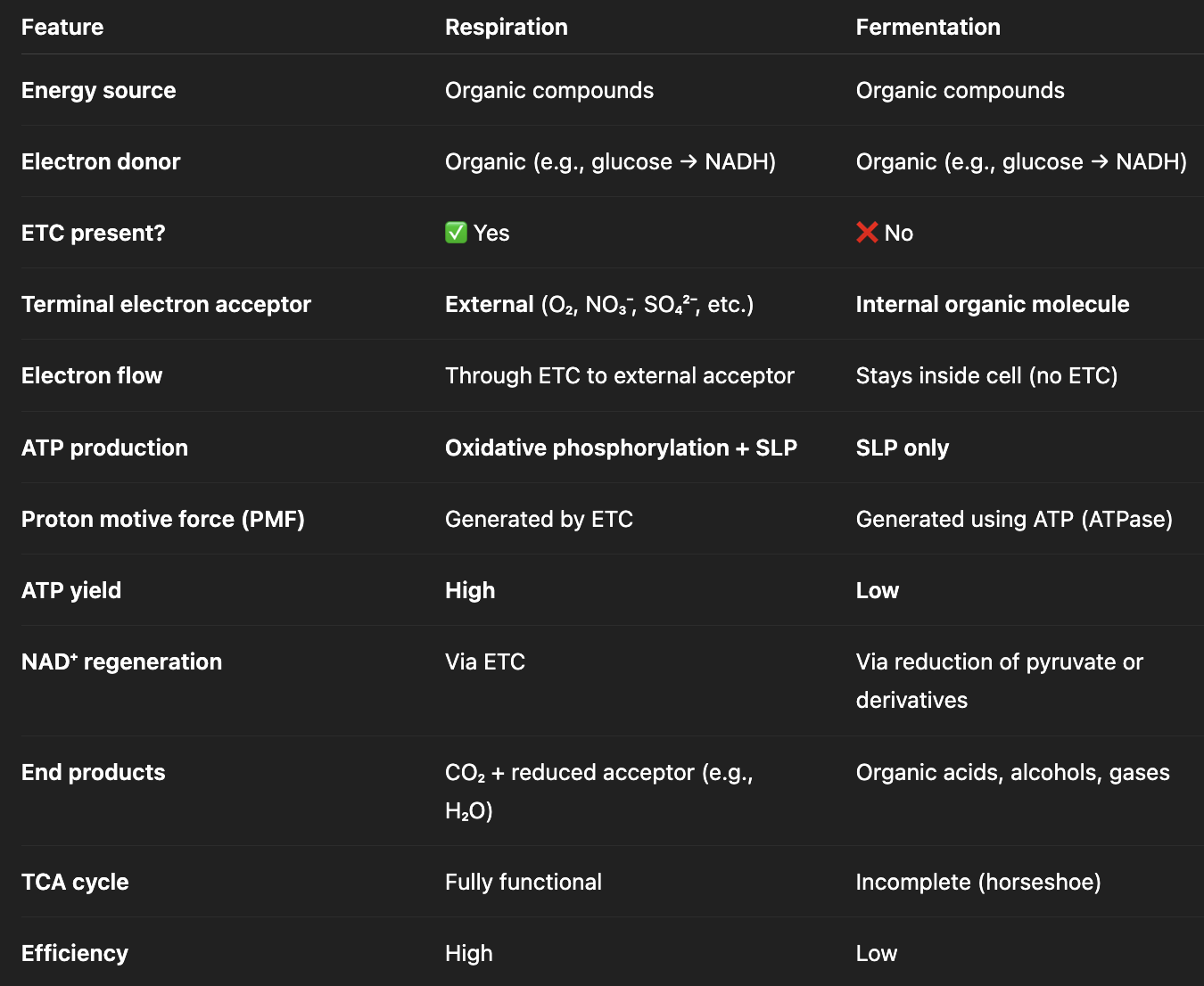The height and width of the screenshot is (986, 1204).
Task: Click the green checkmark icon beside Yes
Action: click(x=456, y=233)
